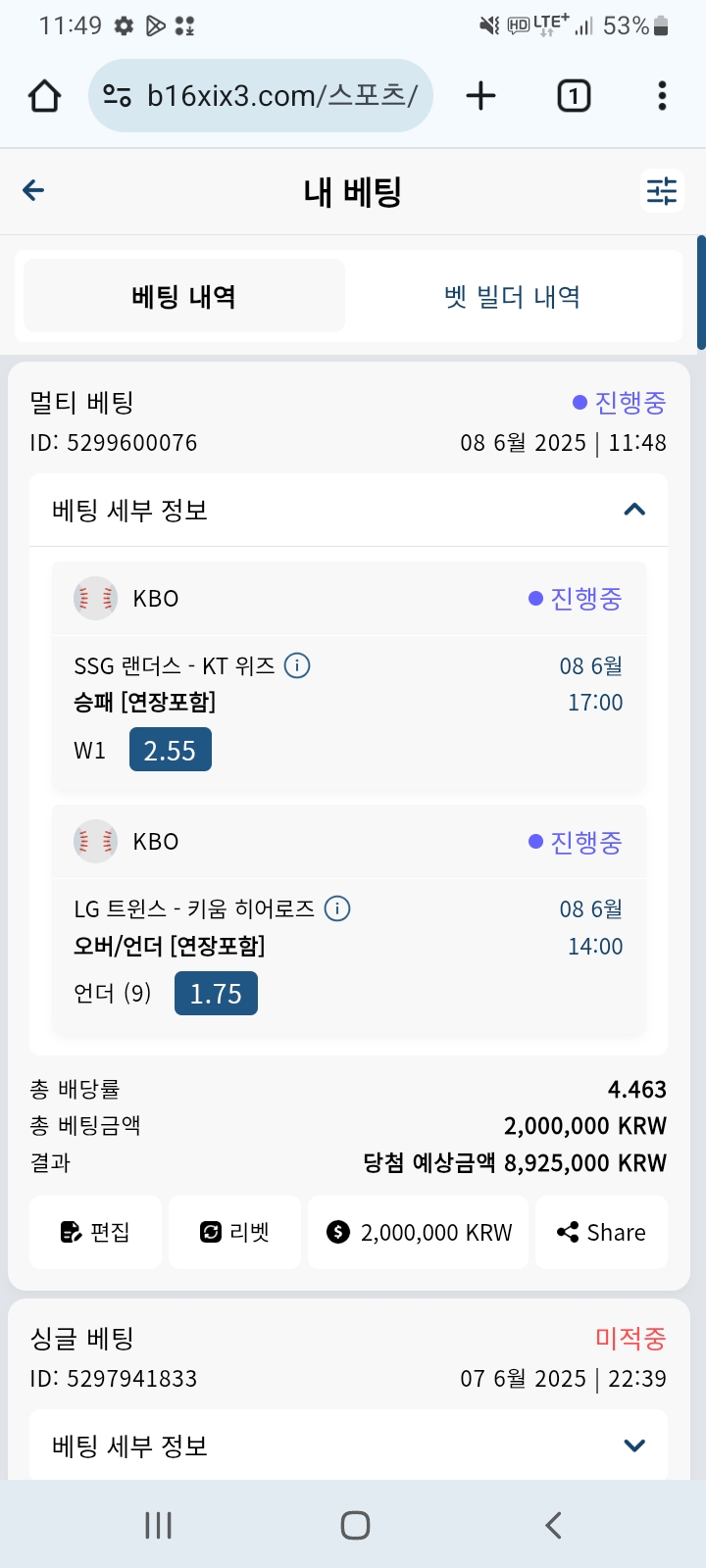706x1568 pixels.
Task: Tap the 2,000,000 KRW cashout button
Action: pyautogui.click(x=420, y=1232)
